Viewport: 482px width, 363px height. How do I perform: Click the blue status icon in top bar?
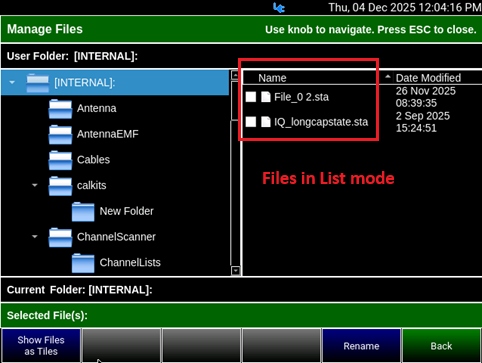click(x=279, y=7)
